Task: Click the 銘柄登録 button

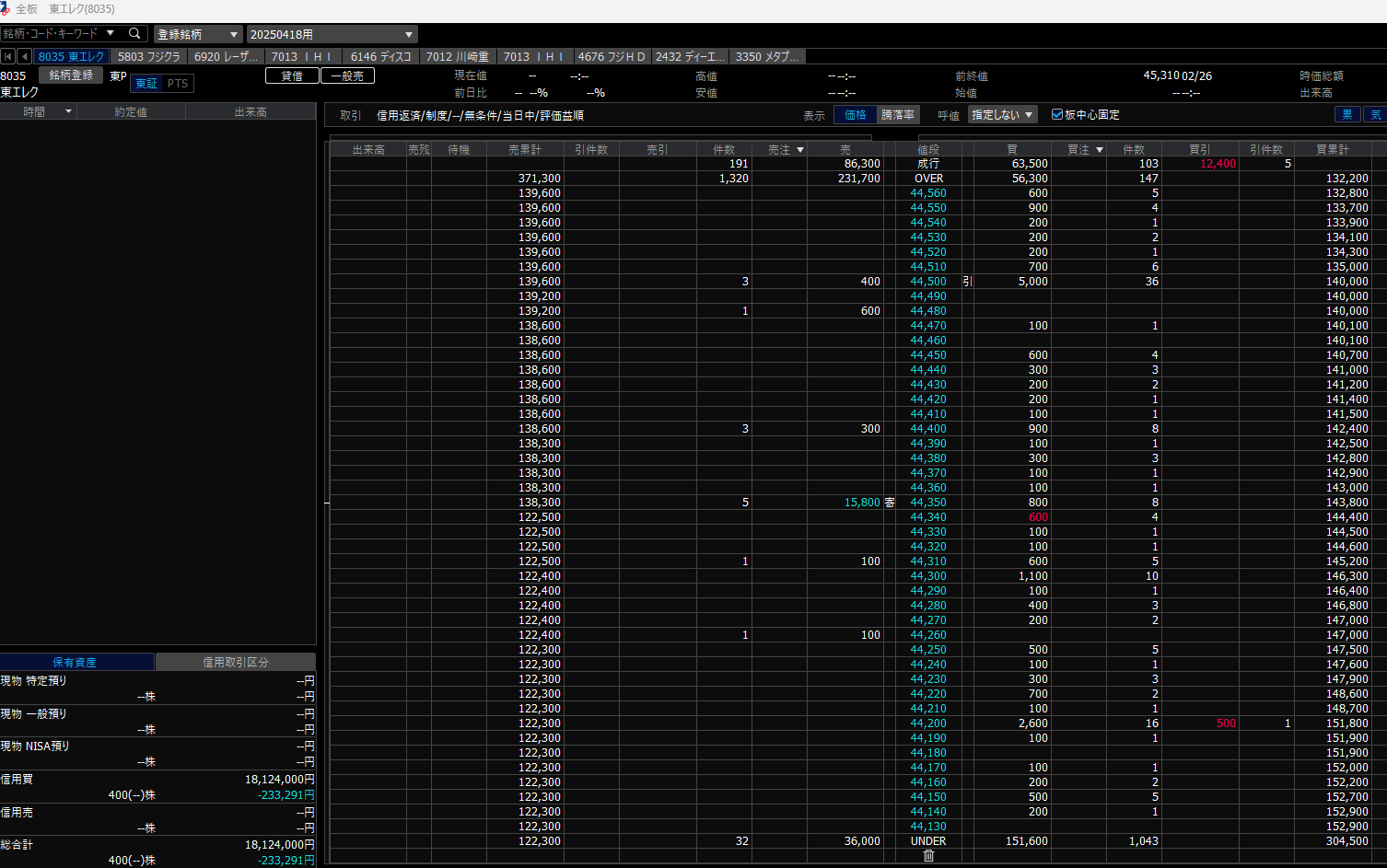Action: pyautogui.click(x=71, y=75)
